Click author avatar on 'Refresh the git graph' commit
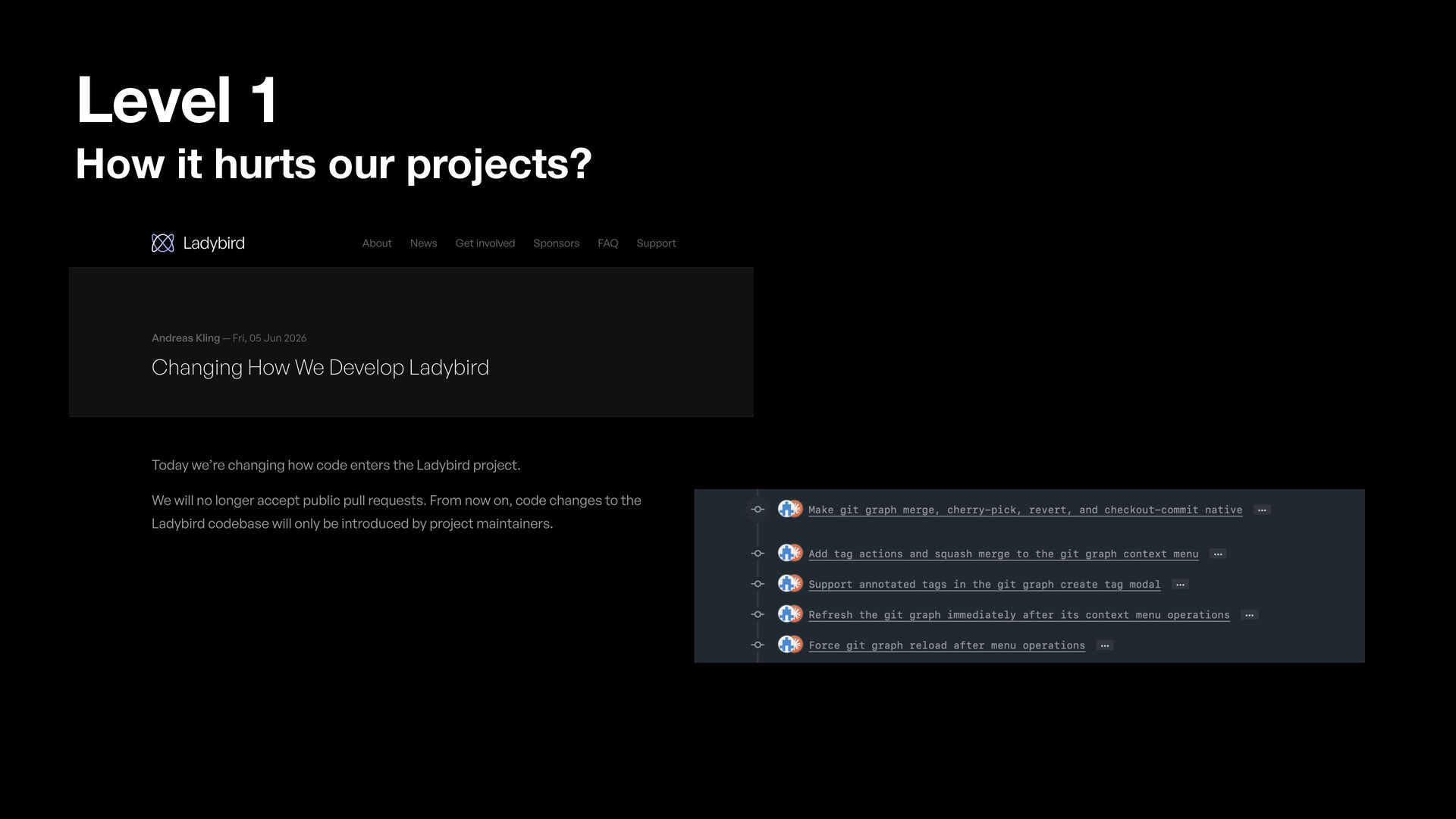The width and height of the screenshot is (1456, 819). coord(790,613)
